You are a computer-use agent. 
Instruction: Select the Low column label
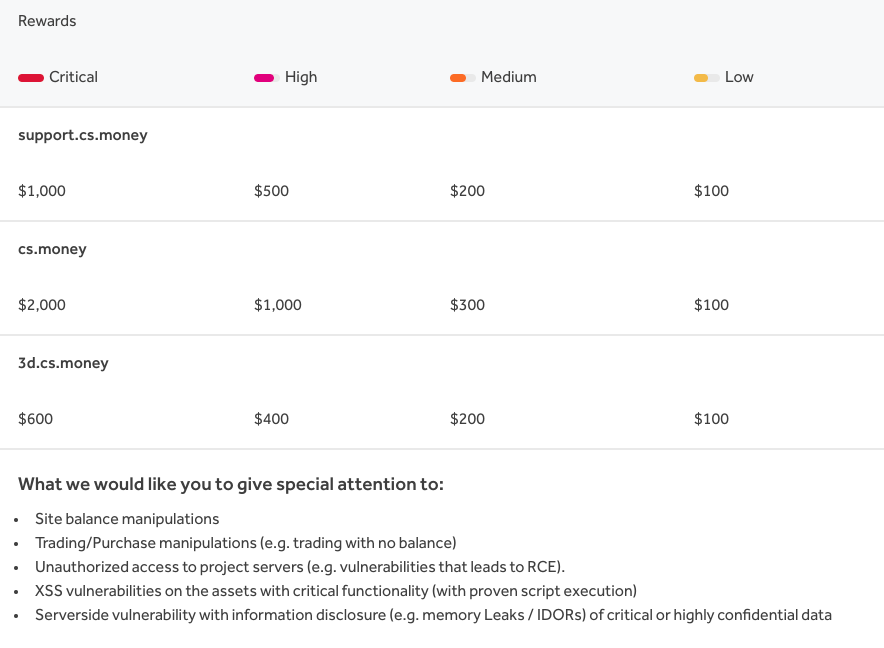coord(739,77)
